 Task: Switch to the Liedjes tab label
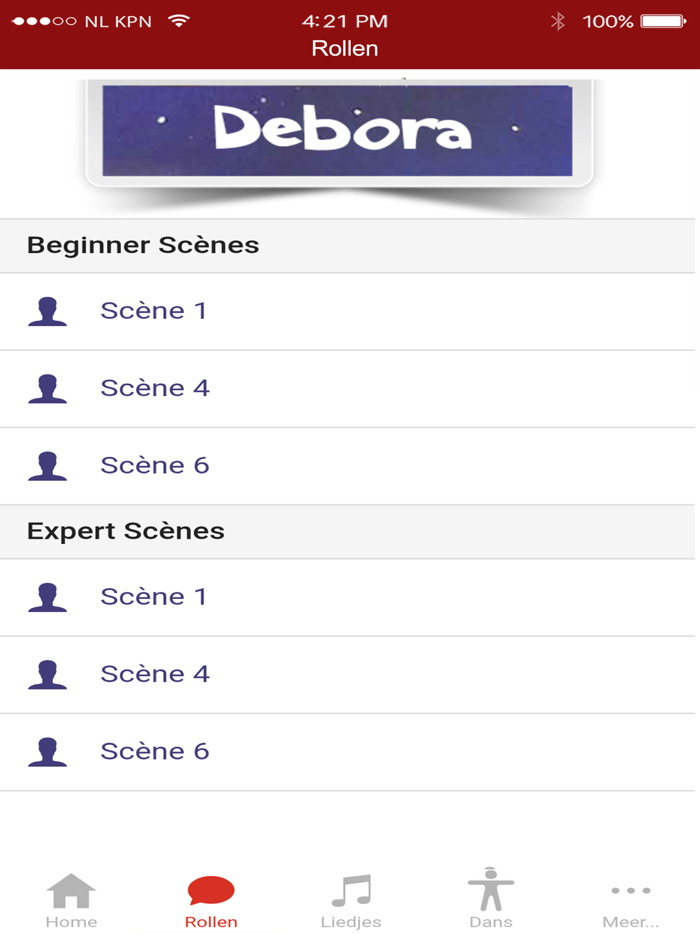coord(351,922)
